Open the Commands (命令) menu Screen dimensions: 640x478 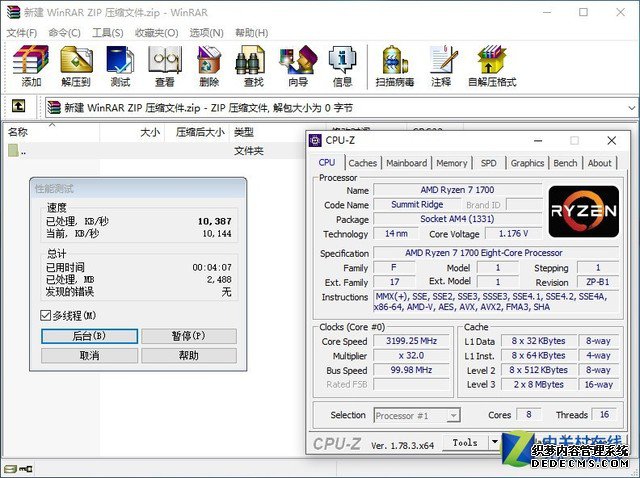(x=64, y=33)
